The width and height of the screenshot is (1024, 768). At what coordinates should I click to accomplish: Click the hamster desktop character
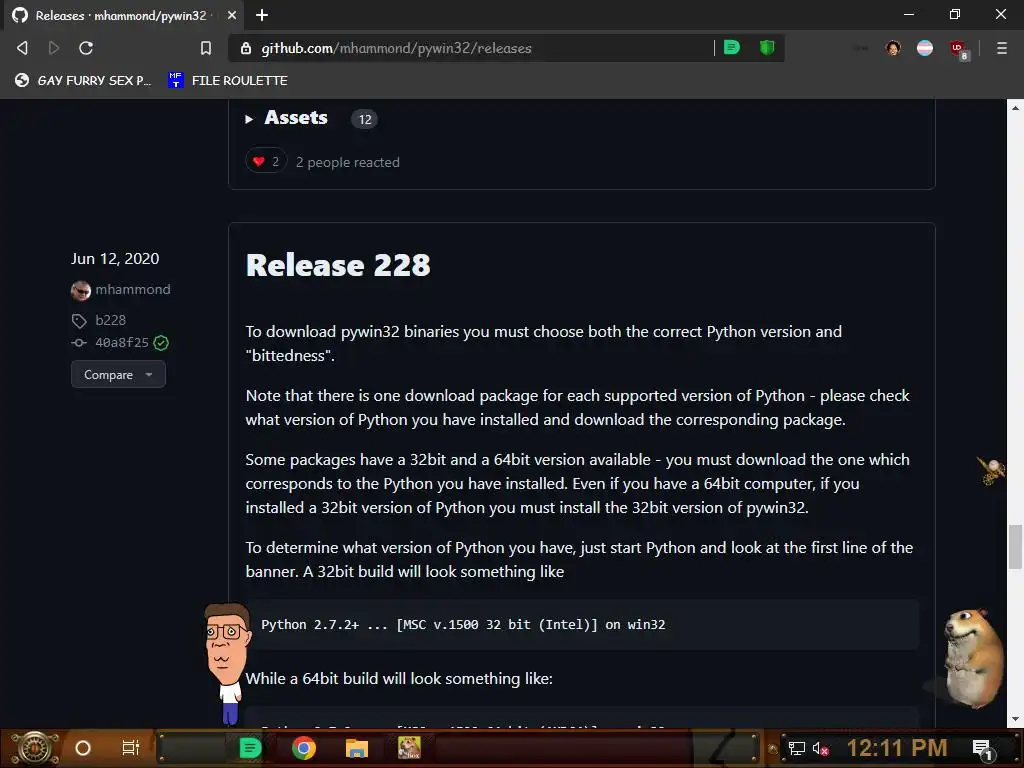pos(973,658)
